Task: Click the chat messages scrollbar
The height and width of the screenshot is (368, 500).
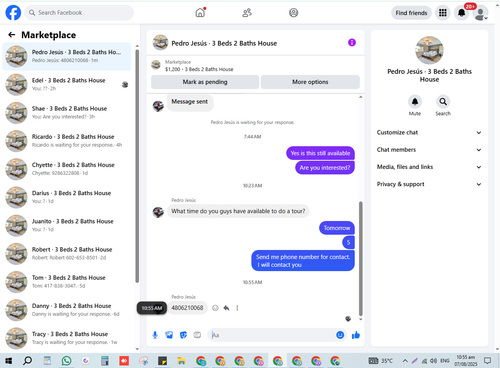Action: click(x=360, y=259)
